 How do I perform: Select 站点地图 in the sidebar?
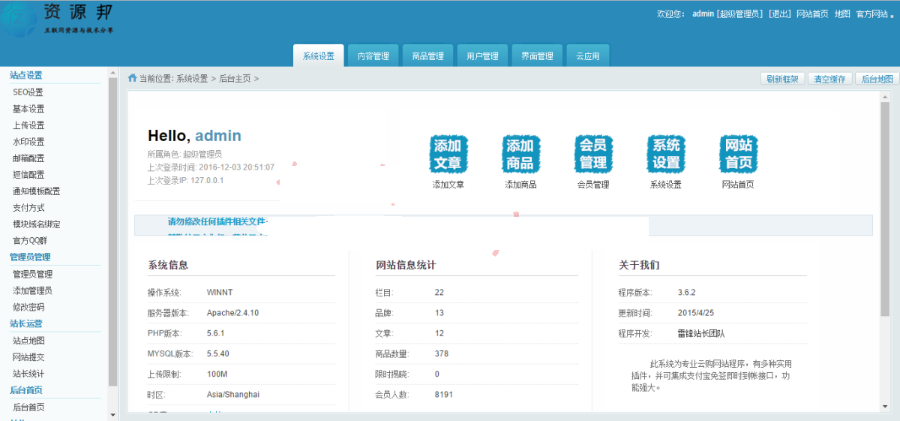tap(28, 341)
